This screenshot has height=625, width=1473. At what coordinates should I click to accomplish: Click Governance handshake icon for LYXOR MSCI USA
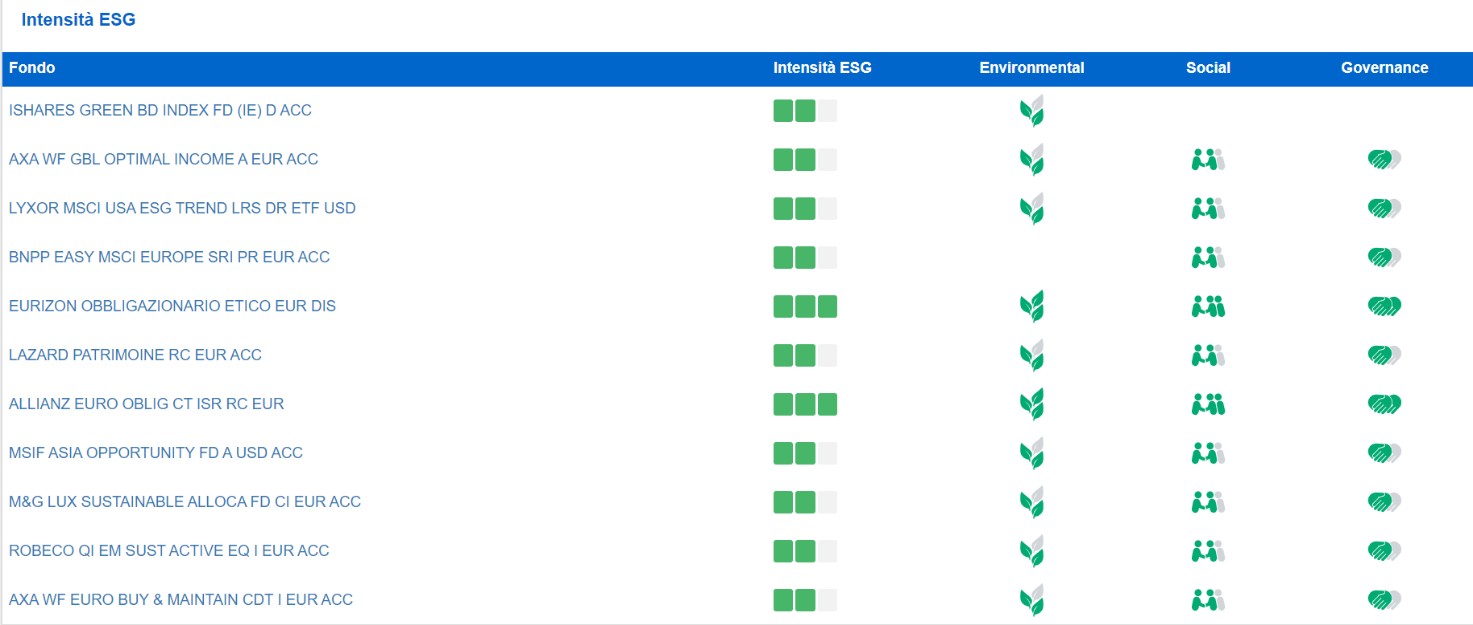pos(1384,208)
